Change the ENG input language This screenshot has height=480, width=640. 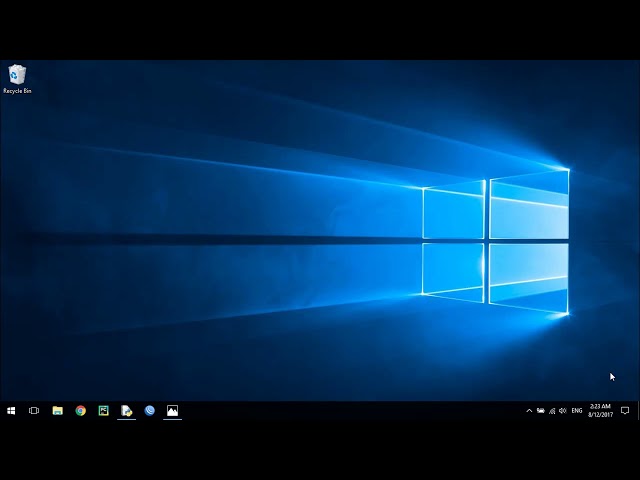tap(577, 411)
